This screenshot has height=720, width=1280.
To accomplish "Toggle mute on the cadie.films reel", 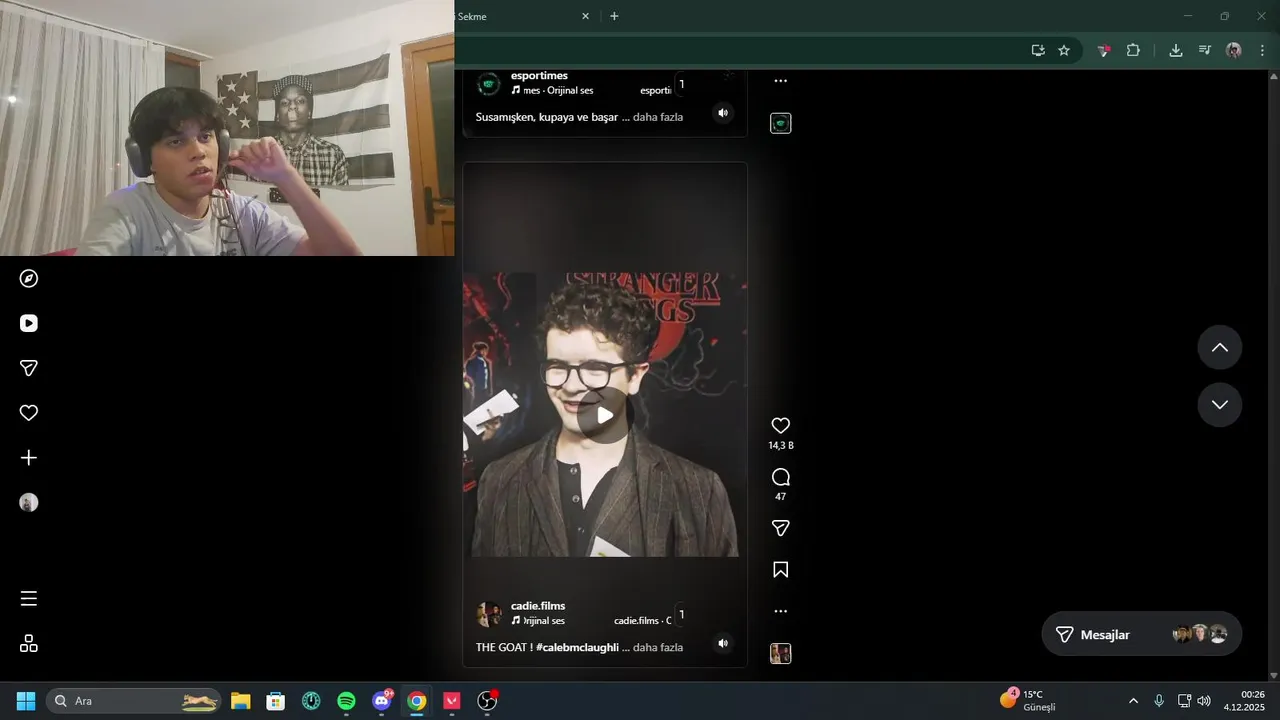I will pos(723,643).
